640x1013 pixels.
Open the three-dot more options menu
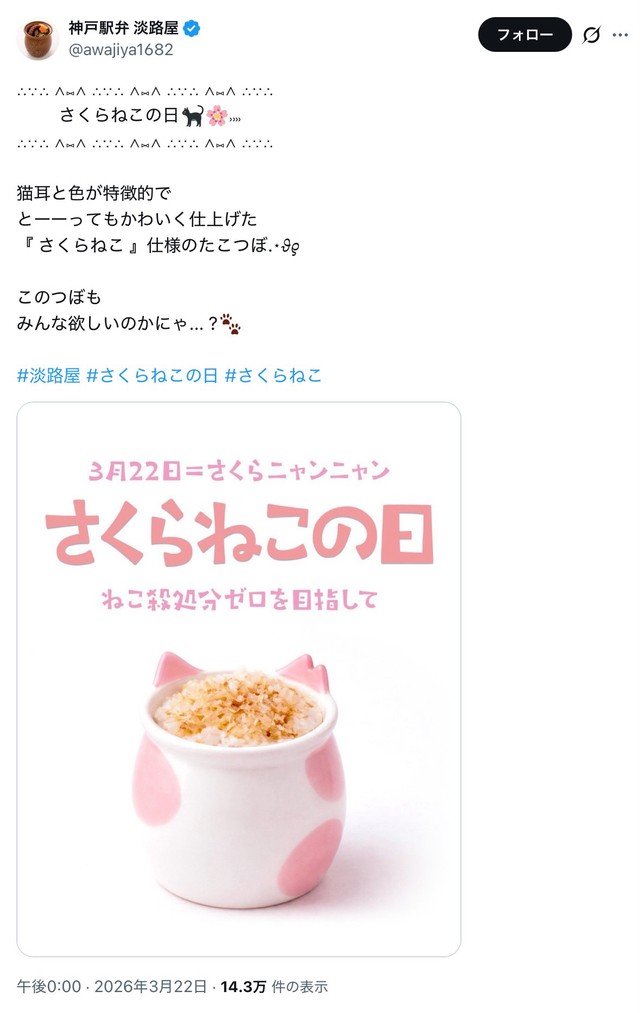pos(621,35)
